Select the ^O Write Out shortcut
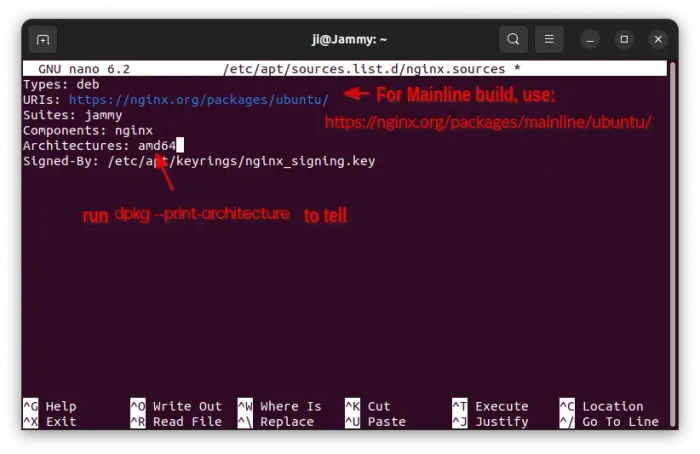 [176, 406]
